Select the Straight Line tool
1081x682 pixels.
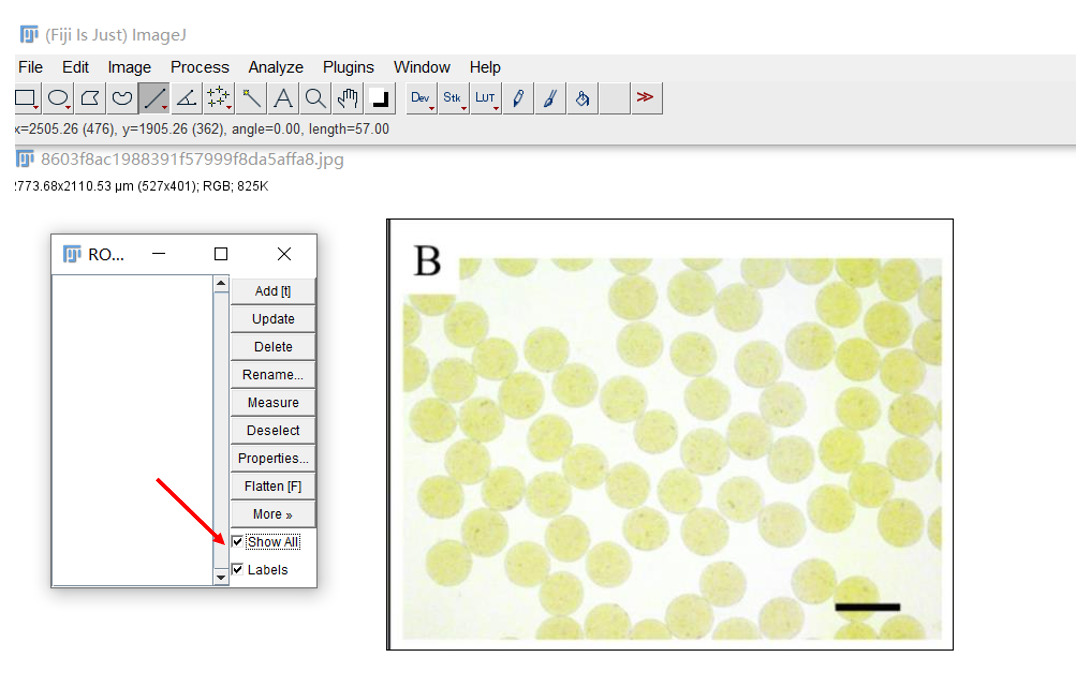point(154,98)
